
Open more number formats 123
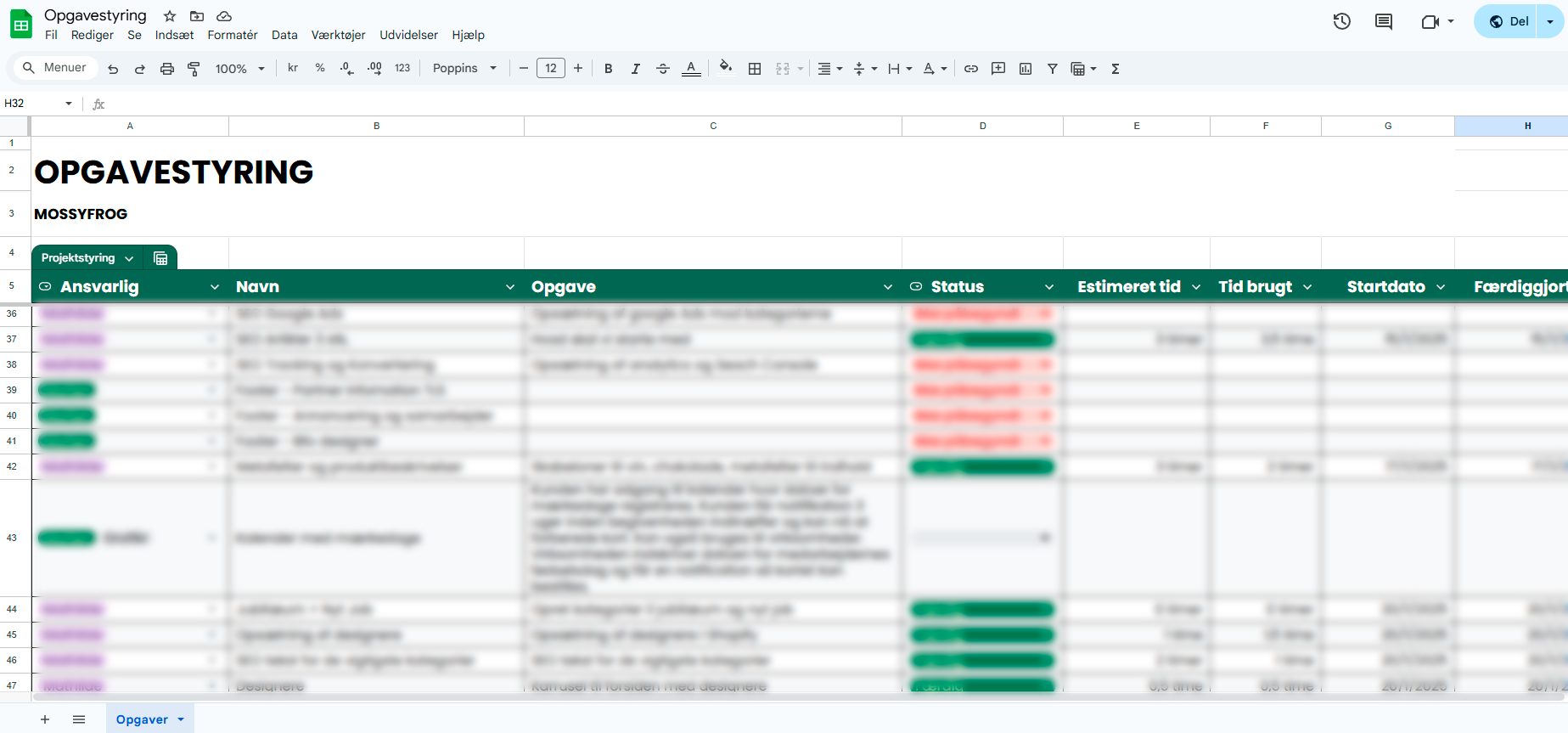click(x=402, y=68)
